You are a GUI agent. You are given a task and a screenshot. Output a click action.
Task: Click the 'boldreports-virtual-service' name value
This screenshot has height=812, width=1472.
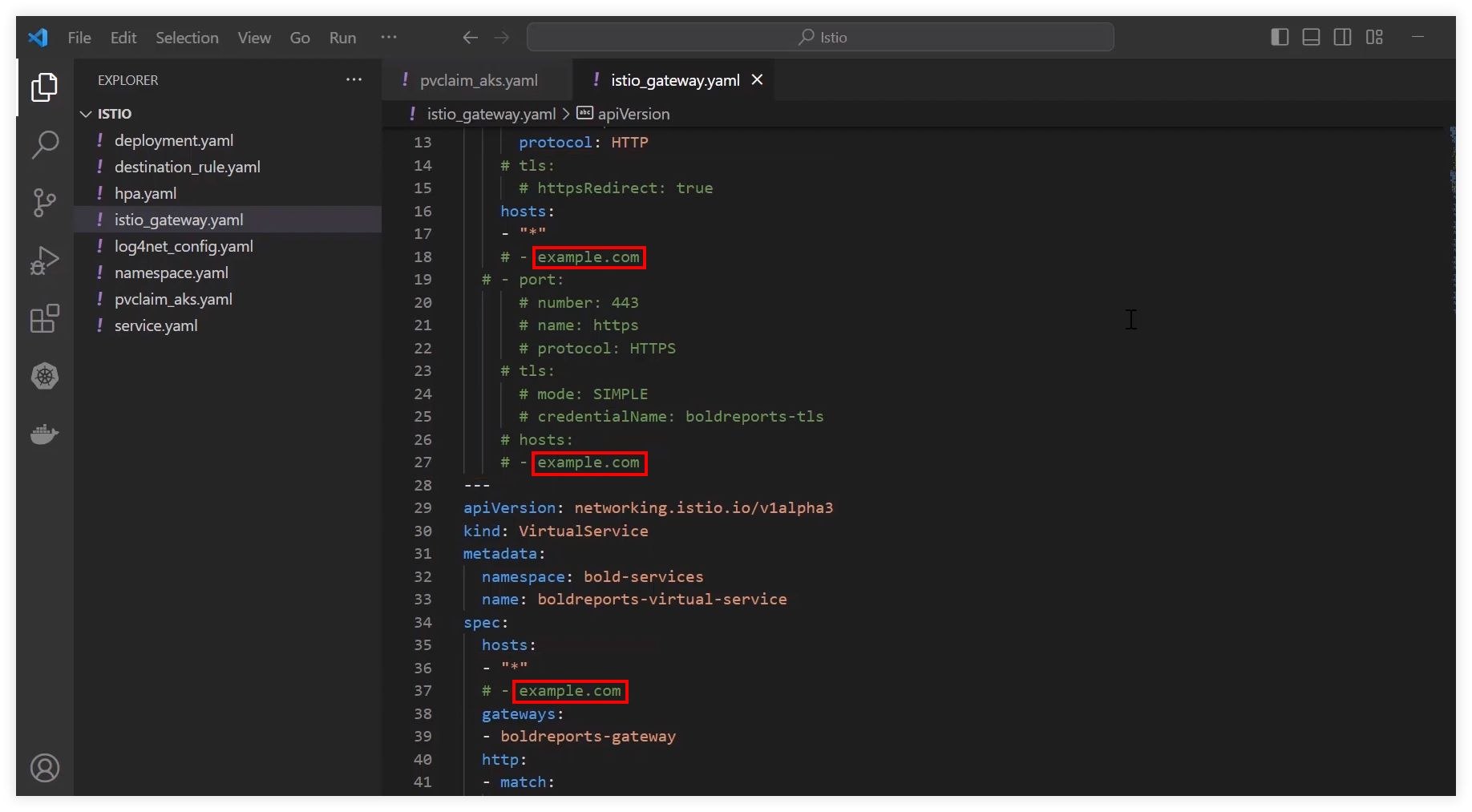tap(662, 599)
